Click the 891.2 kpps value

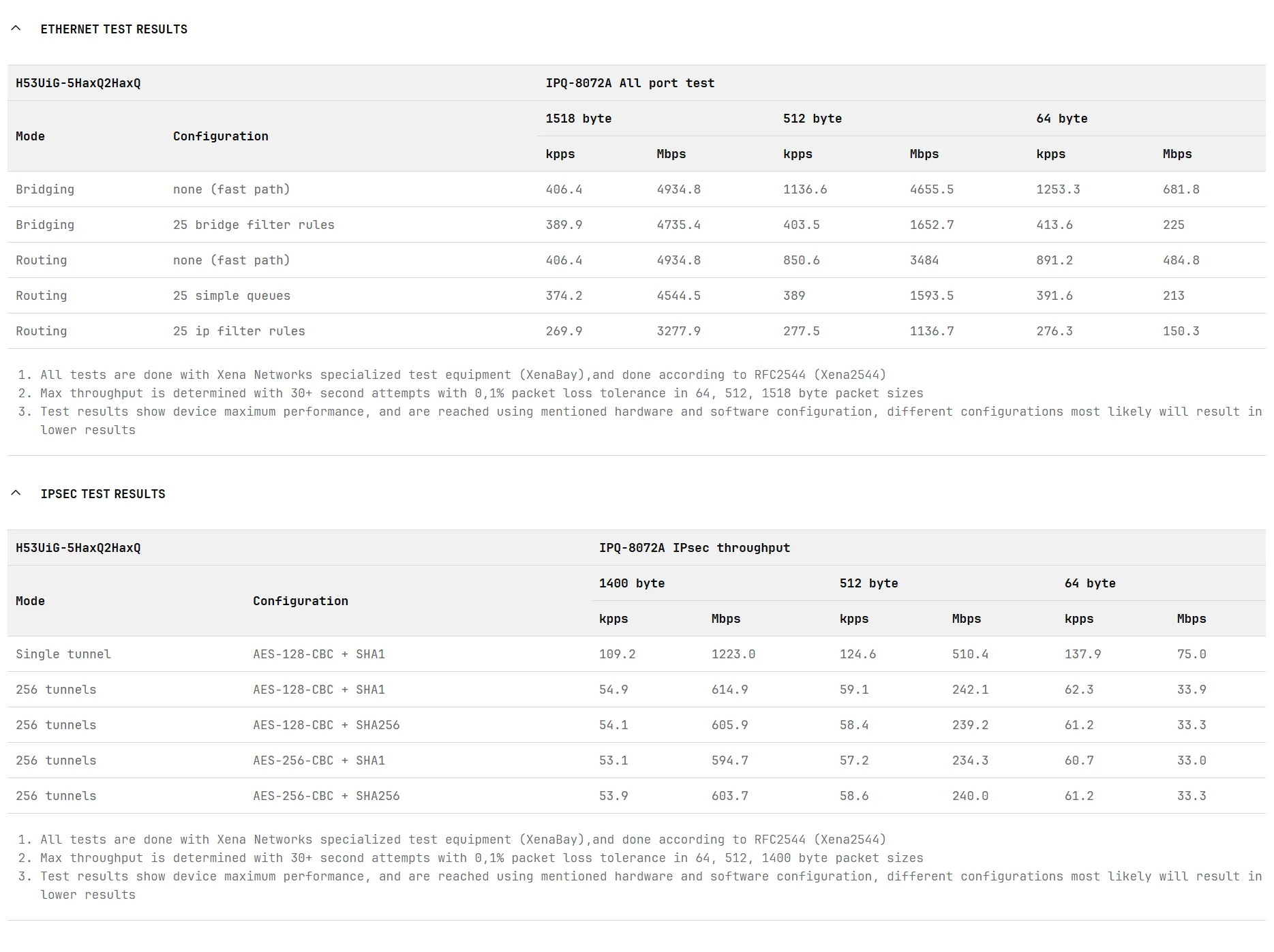(x=1055, y=260)
